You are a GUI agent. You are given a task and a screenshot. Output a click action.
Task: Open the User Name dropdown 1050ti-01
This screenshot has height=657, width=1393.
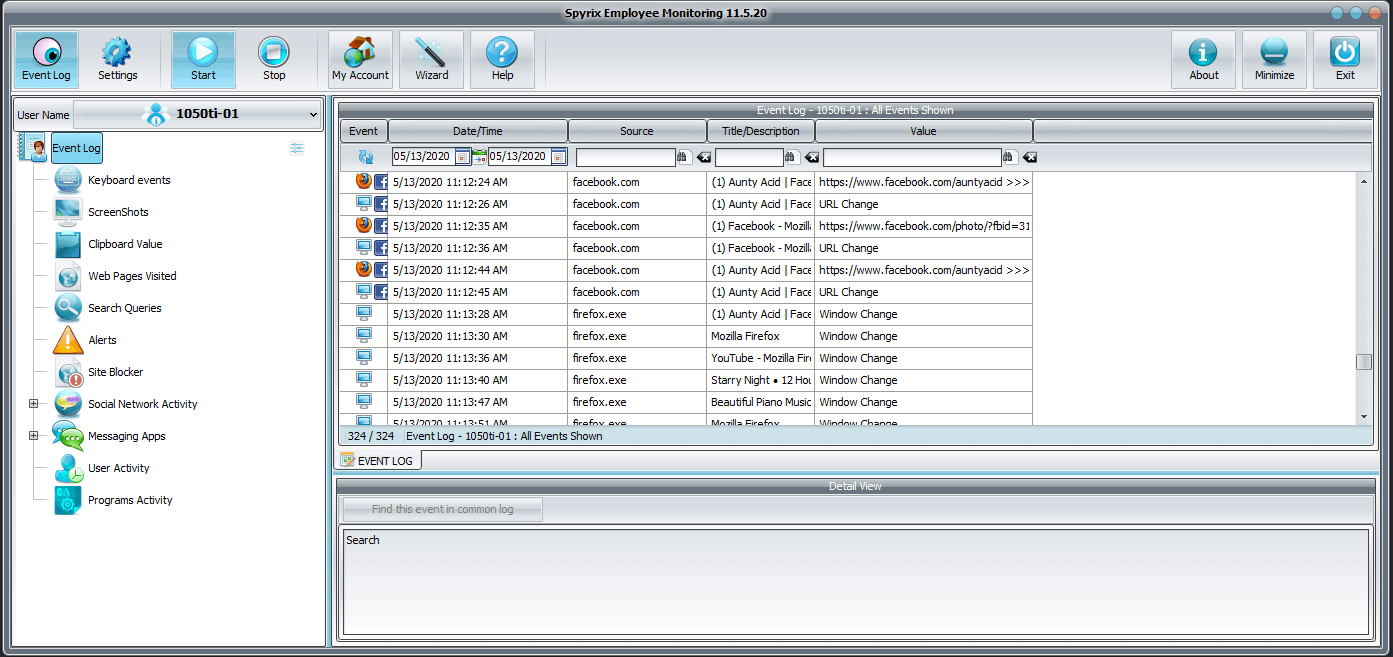pos(198,114)
